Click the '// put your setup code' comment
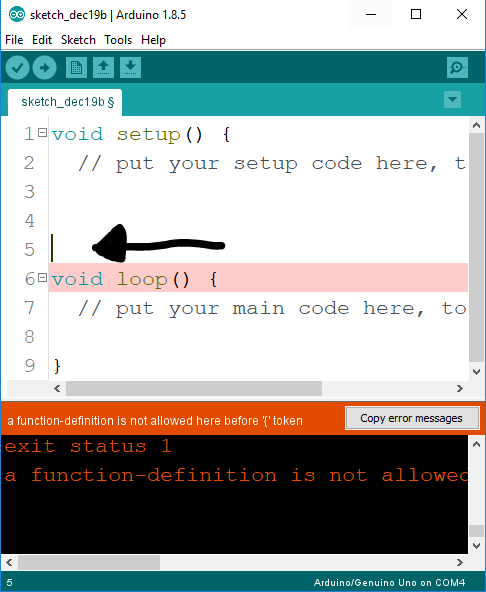Image resolution: width=486 pixels, height=592 pixels. (x=272, y=163)
